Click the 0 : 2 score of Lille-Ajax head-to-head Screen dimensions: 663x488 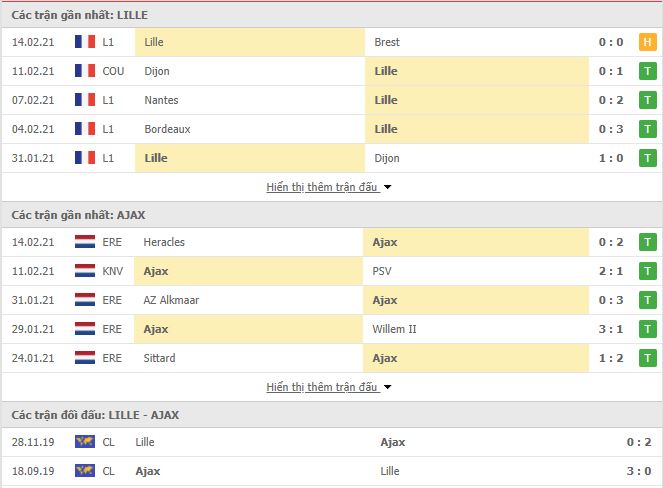point(639,442)
